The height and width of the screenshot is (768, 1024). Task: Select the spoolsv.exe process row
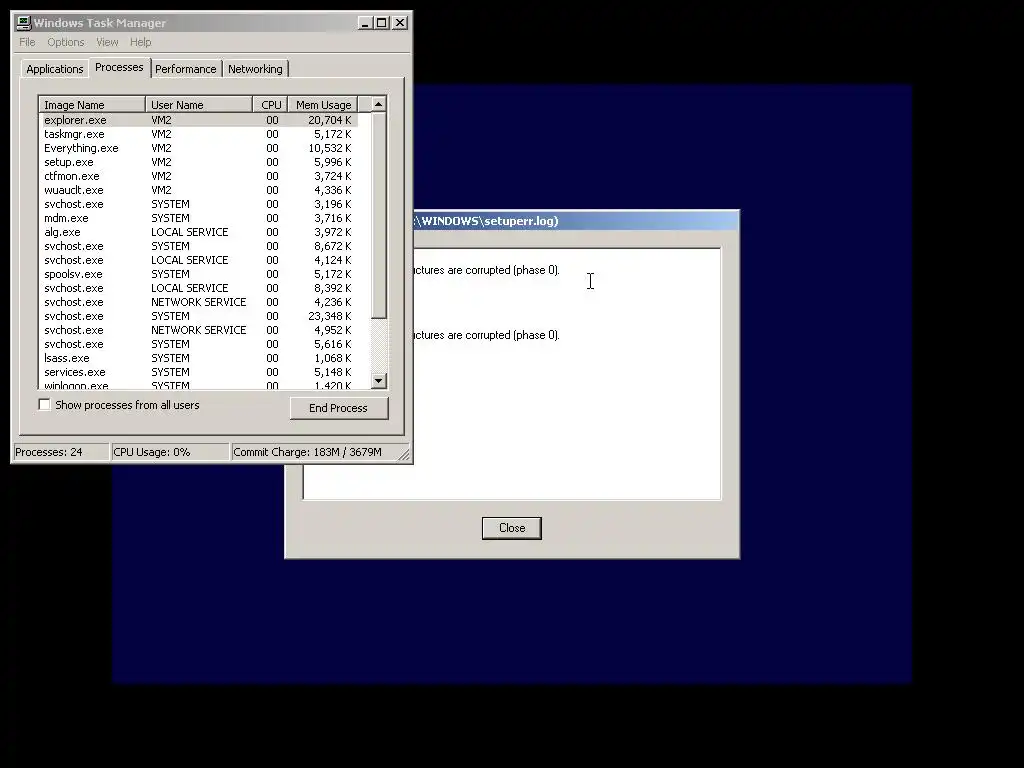pyautogui.click(x=199, y=274)
